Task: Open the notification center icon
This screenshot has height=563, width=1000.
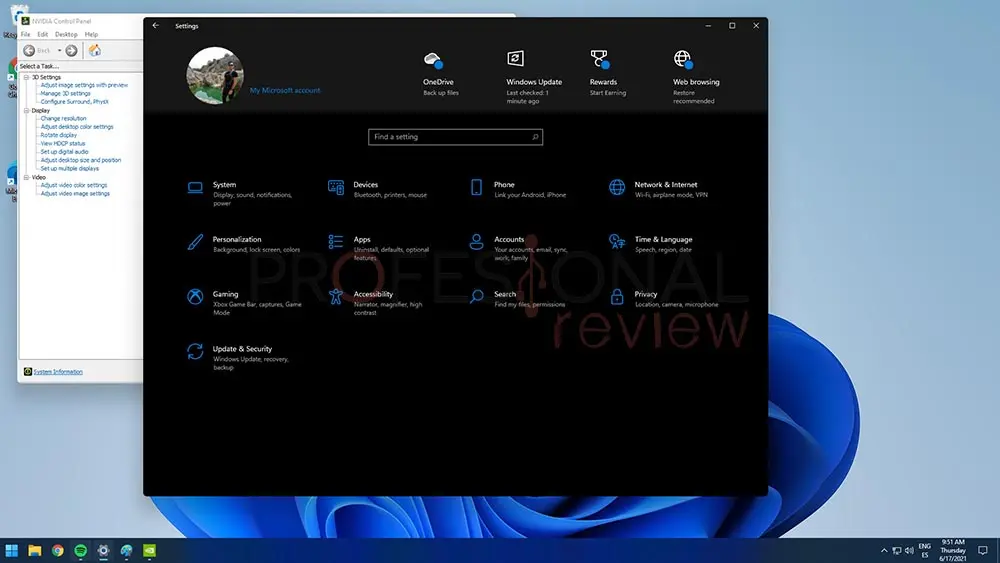Action: click(983, 550)
